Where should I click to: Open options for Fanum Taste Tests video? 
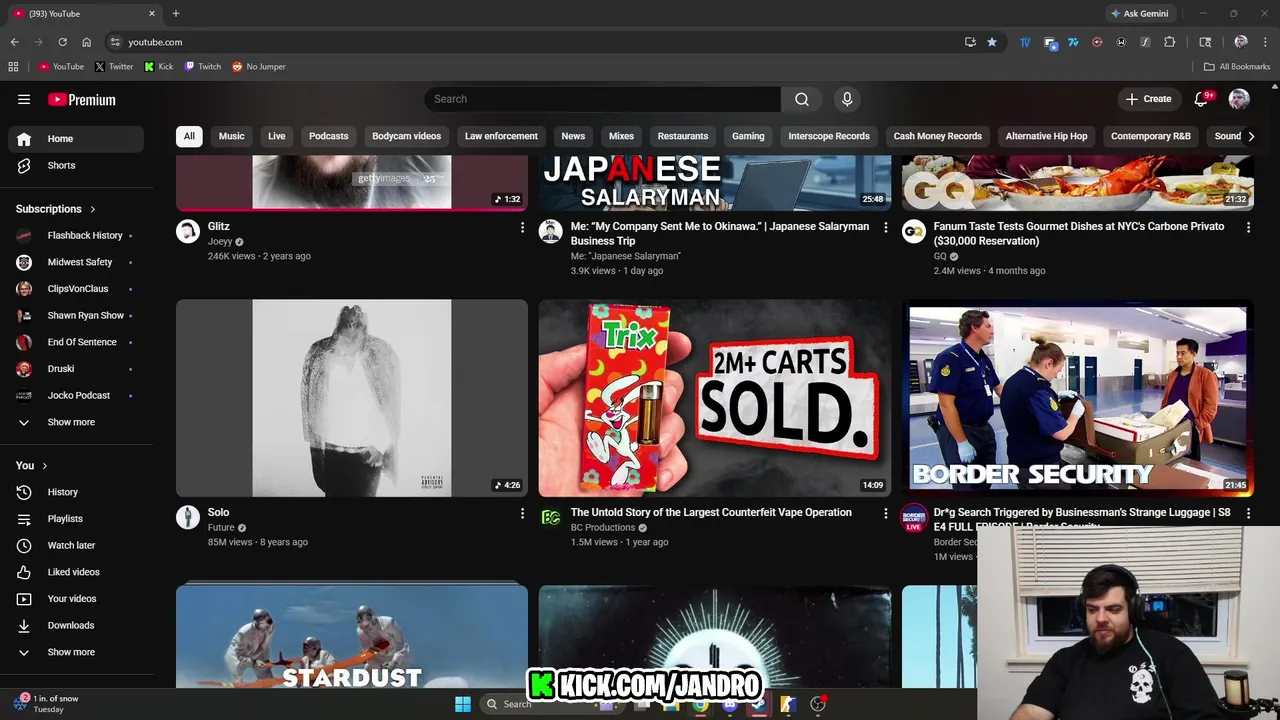pos(1248,228)
